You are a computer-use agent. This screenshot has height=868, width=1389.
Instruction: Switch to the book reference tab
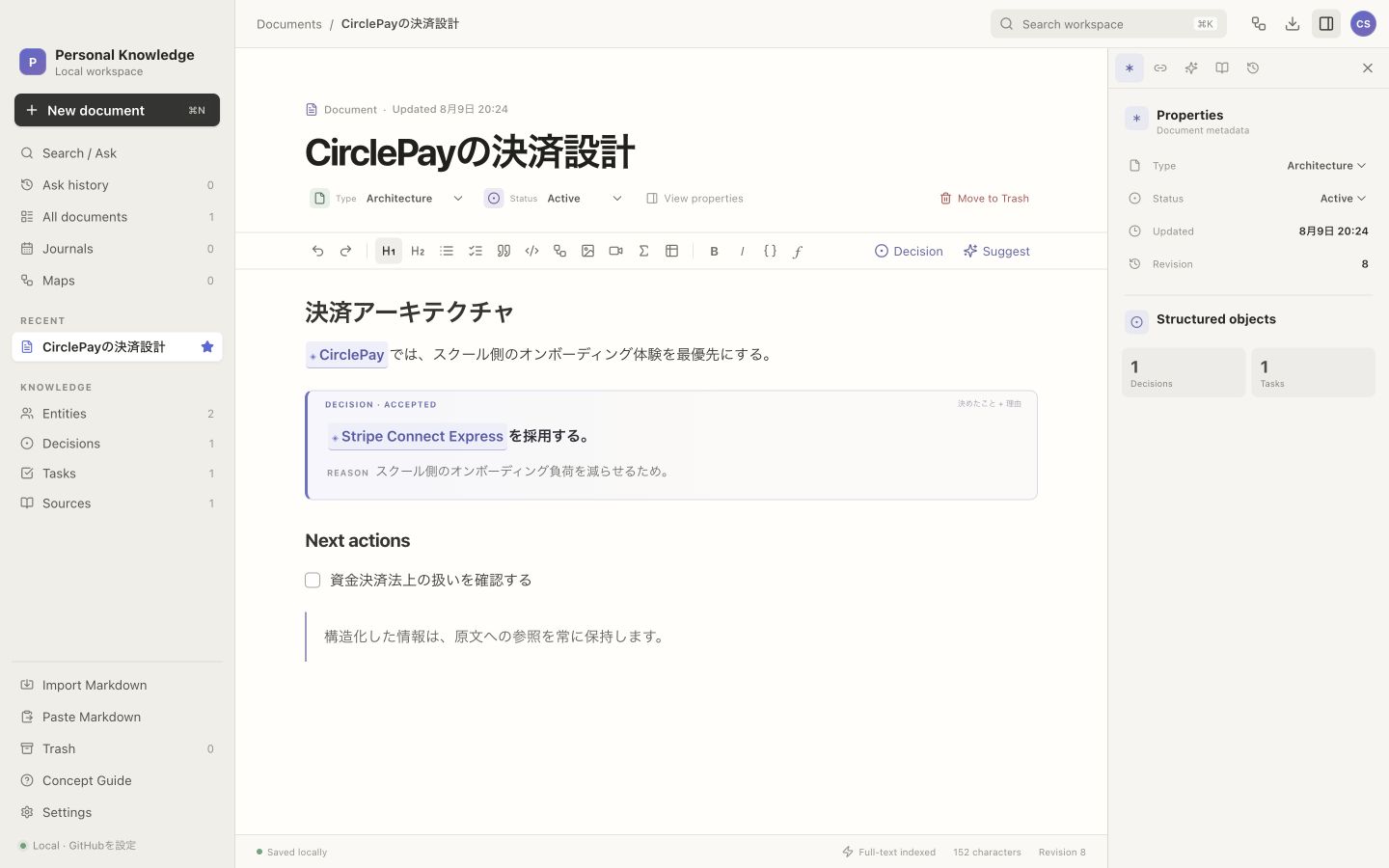1222,68
